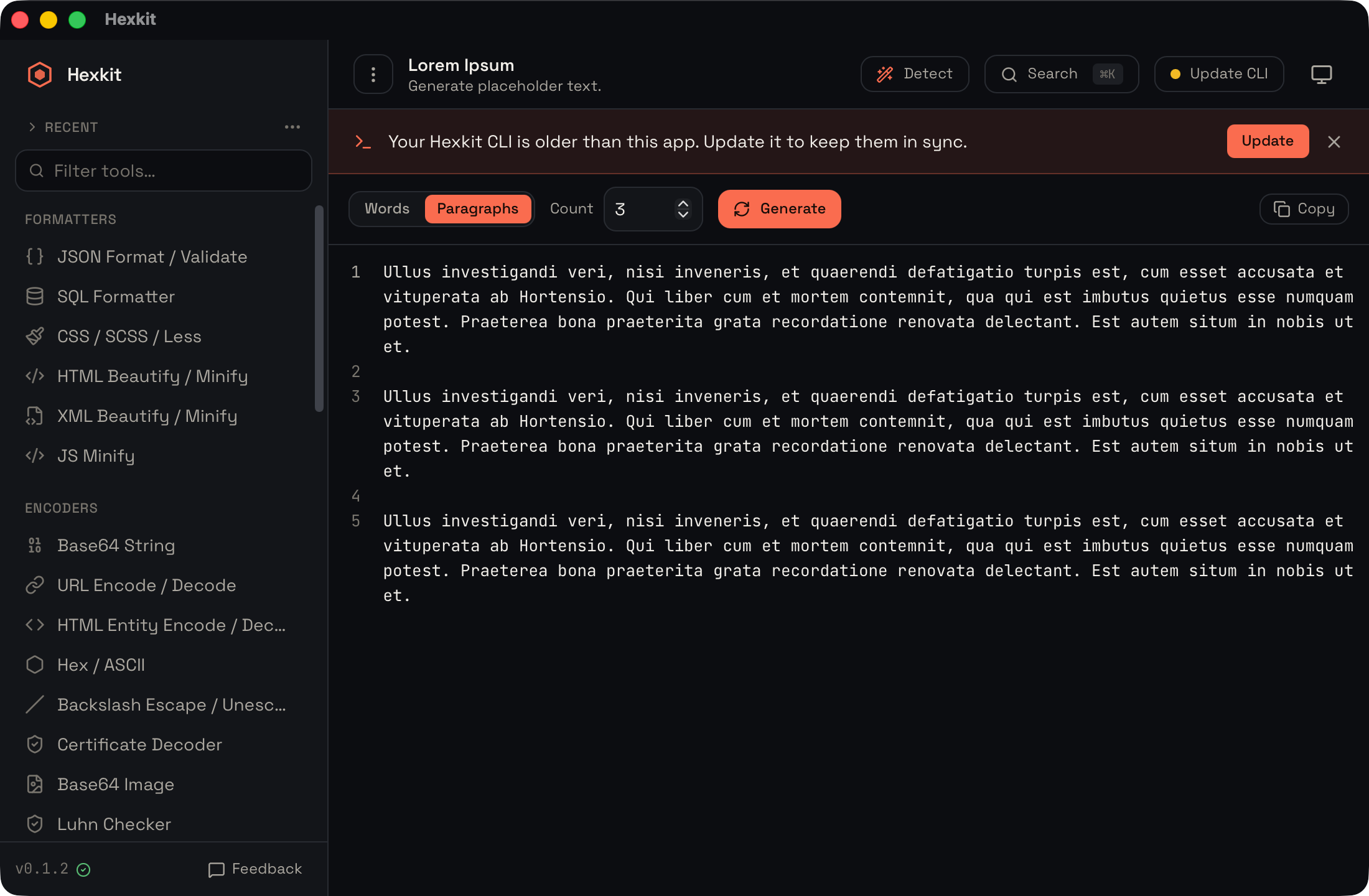Click the JSON Format braces icon

tap(35, 256)
